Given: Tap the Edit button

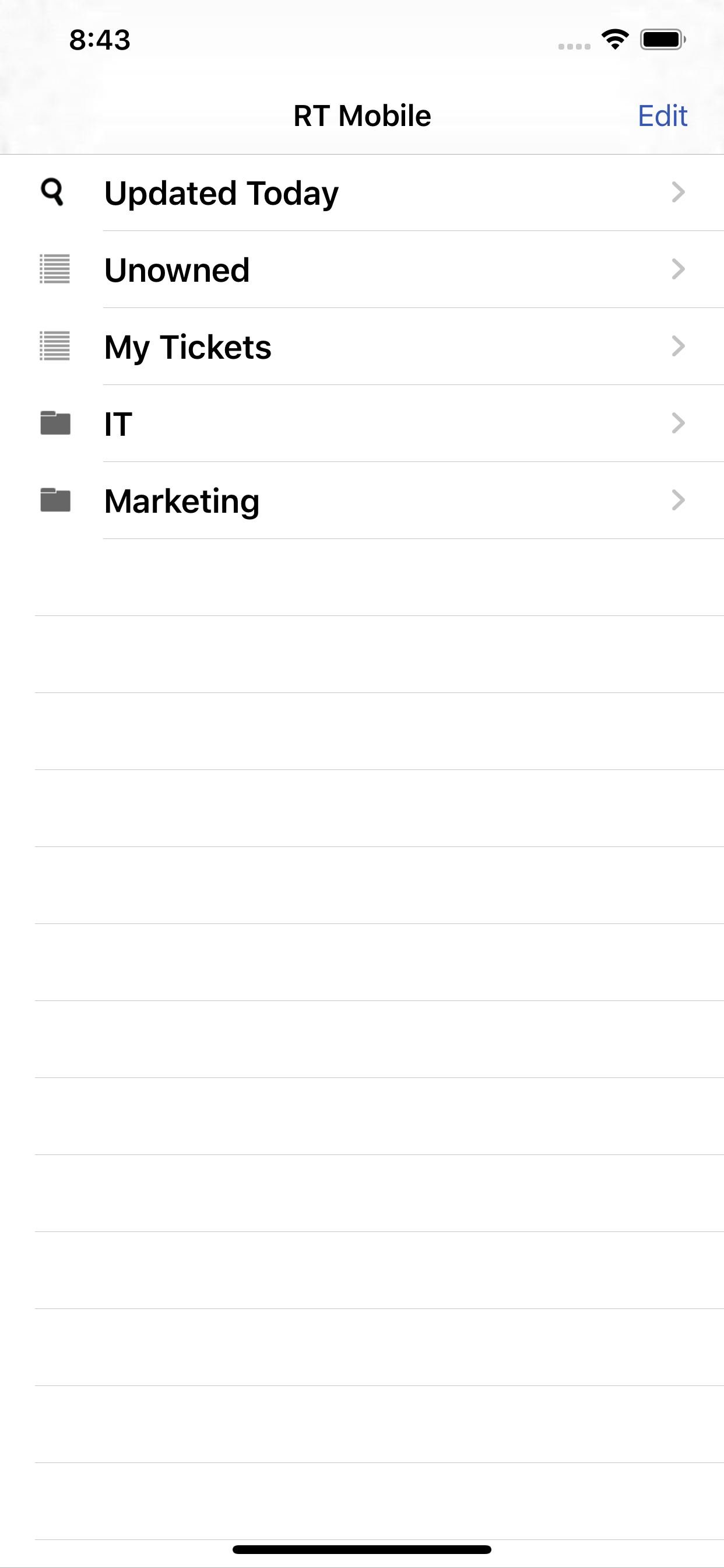Looking at the screenshot, I should point(662,116).
